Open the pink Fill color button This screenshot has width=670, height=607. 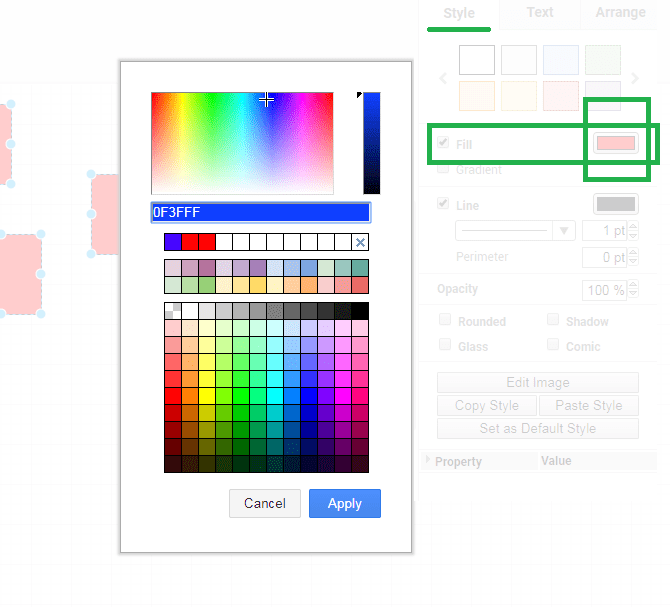coord(616,143)
